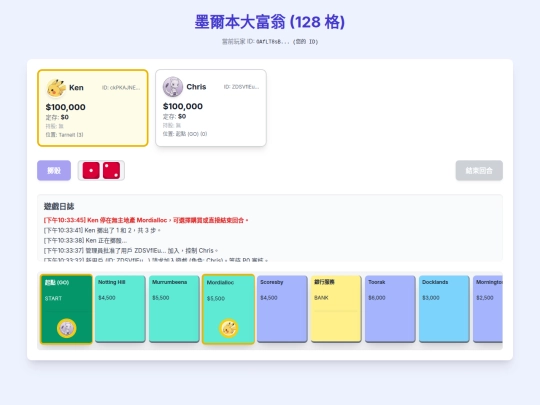Select Chris's player card

point(211,108)
